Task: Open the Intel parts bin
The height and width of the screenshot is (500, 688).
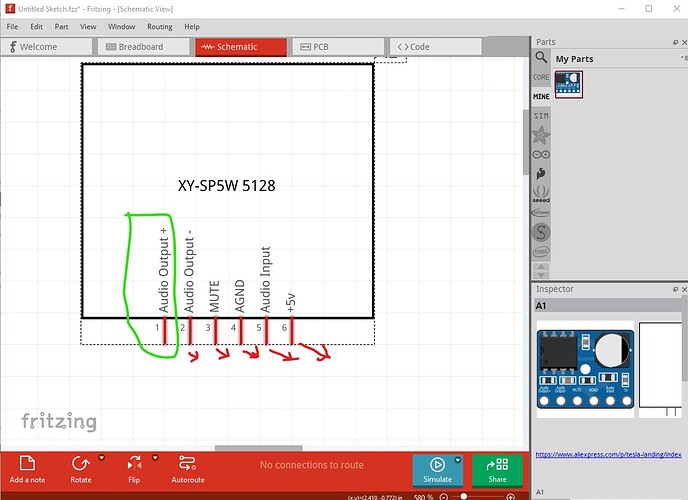Action: click(x=541, y=251)
